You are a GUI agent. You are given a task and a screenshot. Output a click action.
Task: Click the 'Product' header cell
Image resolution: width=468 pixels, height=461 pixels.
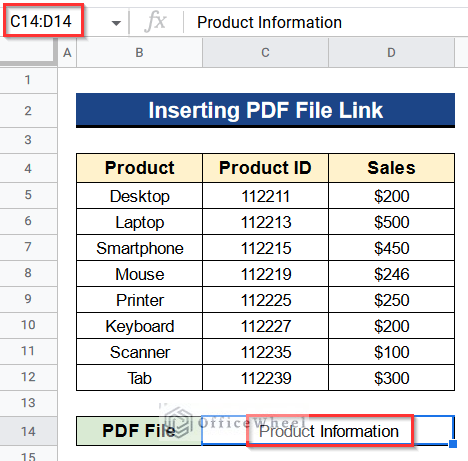(139, 168)
